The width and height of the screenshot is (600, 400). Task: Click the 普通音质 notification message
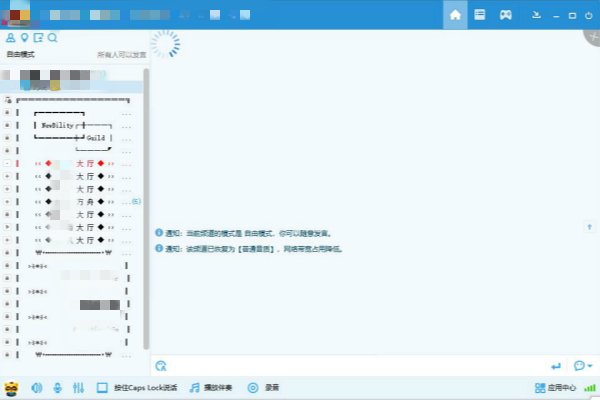tap(253, 249)
